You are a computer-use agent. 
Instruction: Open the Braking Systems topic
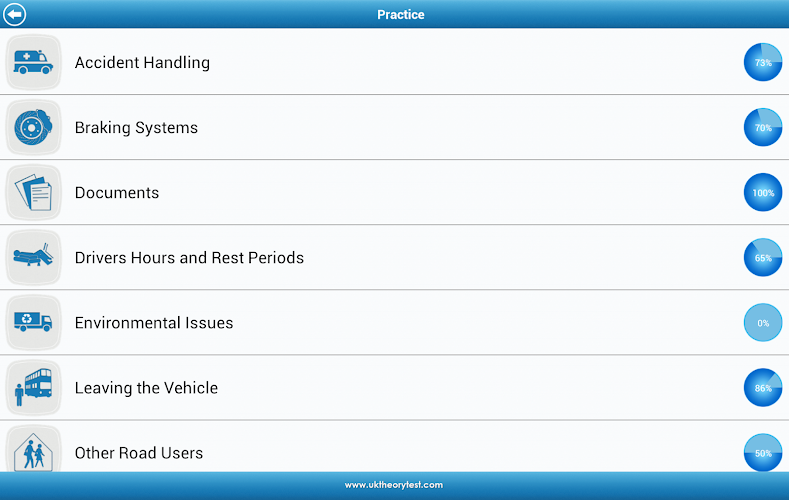(x=136, y=128)
